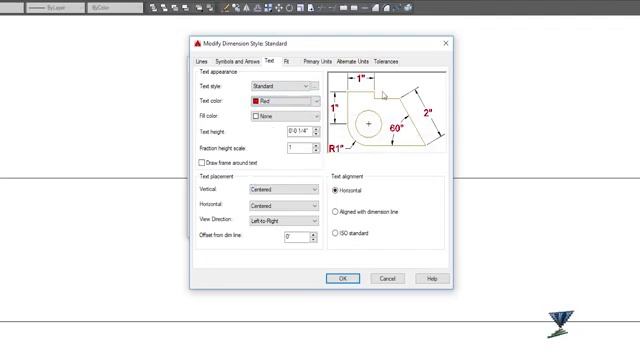Open the Text color dropdown
This screenshot has width=640, height=360.
[x=285, y=101]
